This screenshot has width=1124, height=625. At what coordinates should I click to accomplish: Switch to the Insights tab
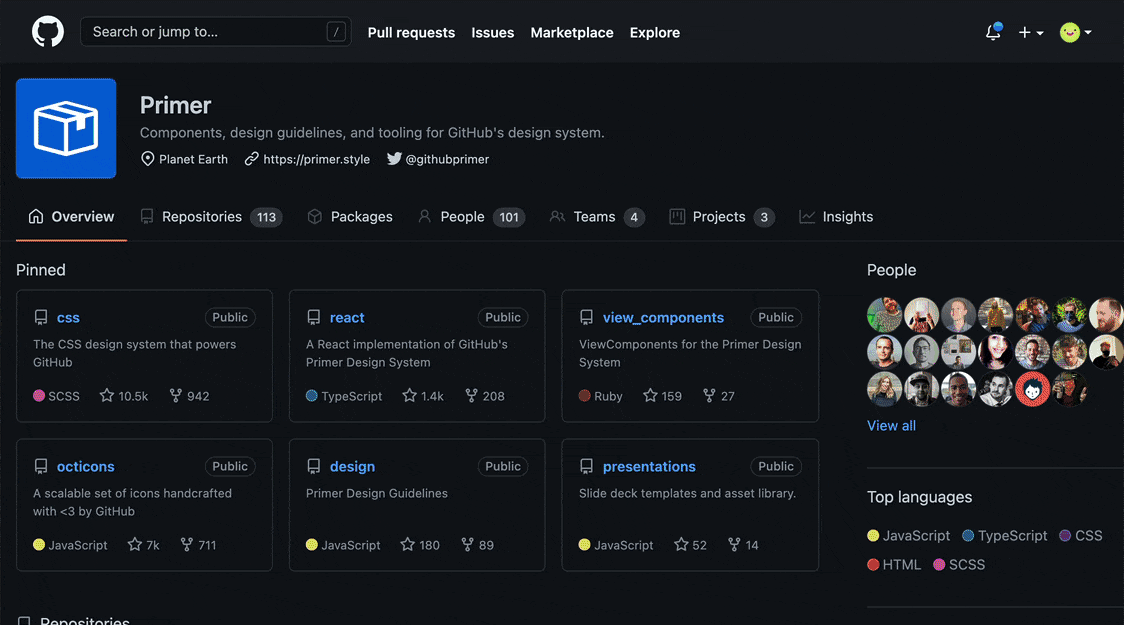[836, 216]
